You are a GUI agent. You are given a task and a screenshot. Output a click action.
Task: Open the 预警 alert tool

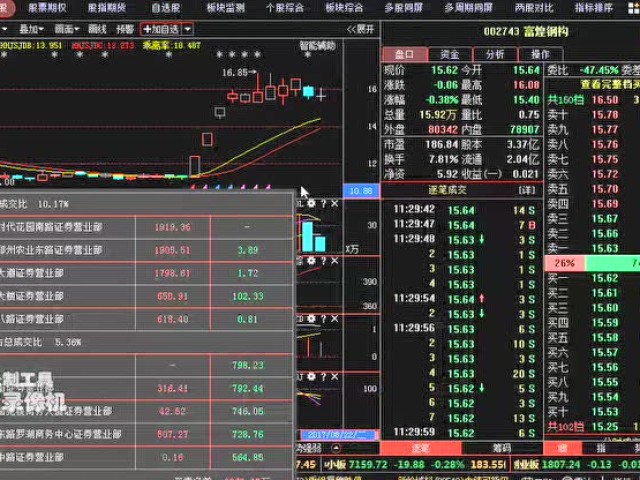125,29
